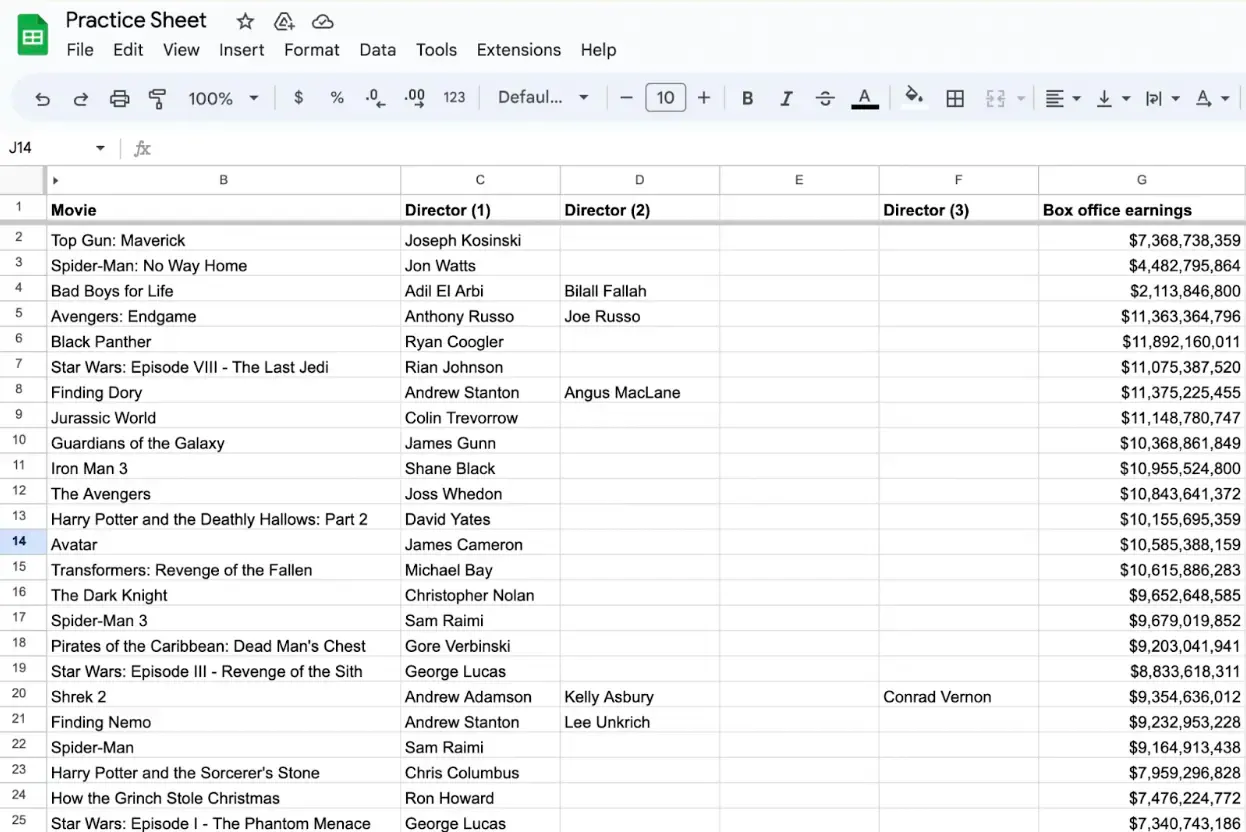
Task: Format as percent
Action: pyautogui.click(x=337, y=98)
